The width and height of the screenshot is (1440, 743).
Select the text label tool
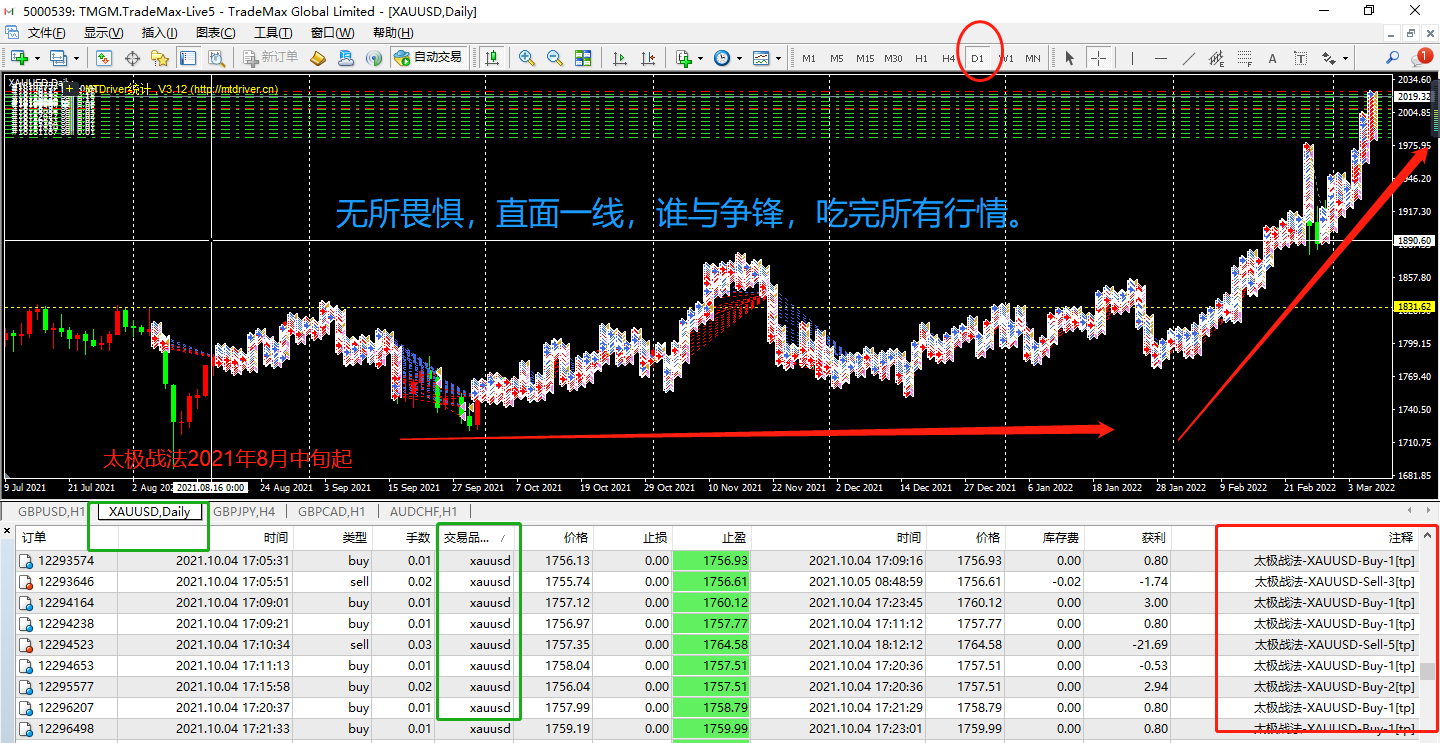pos(1300,58)
